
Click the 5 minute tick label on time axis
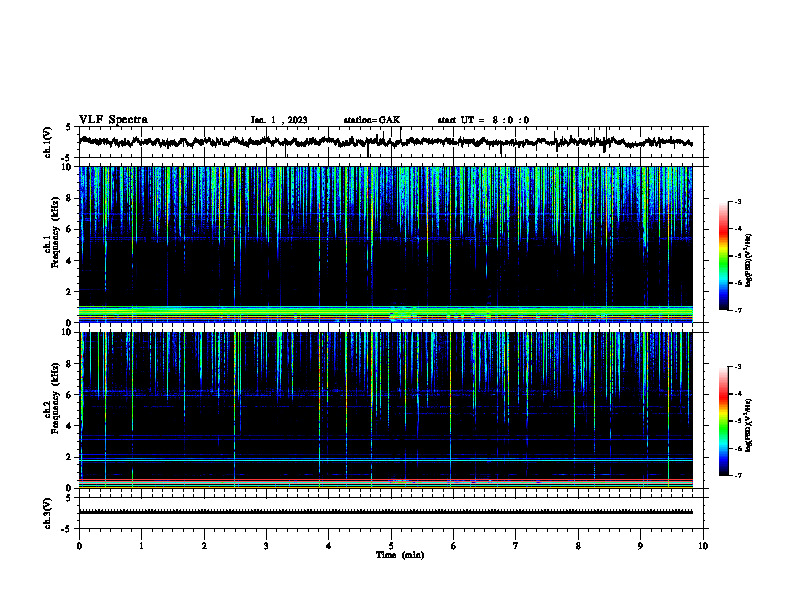point(391,546)
